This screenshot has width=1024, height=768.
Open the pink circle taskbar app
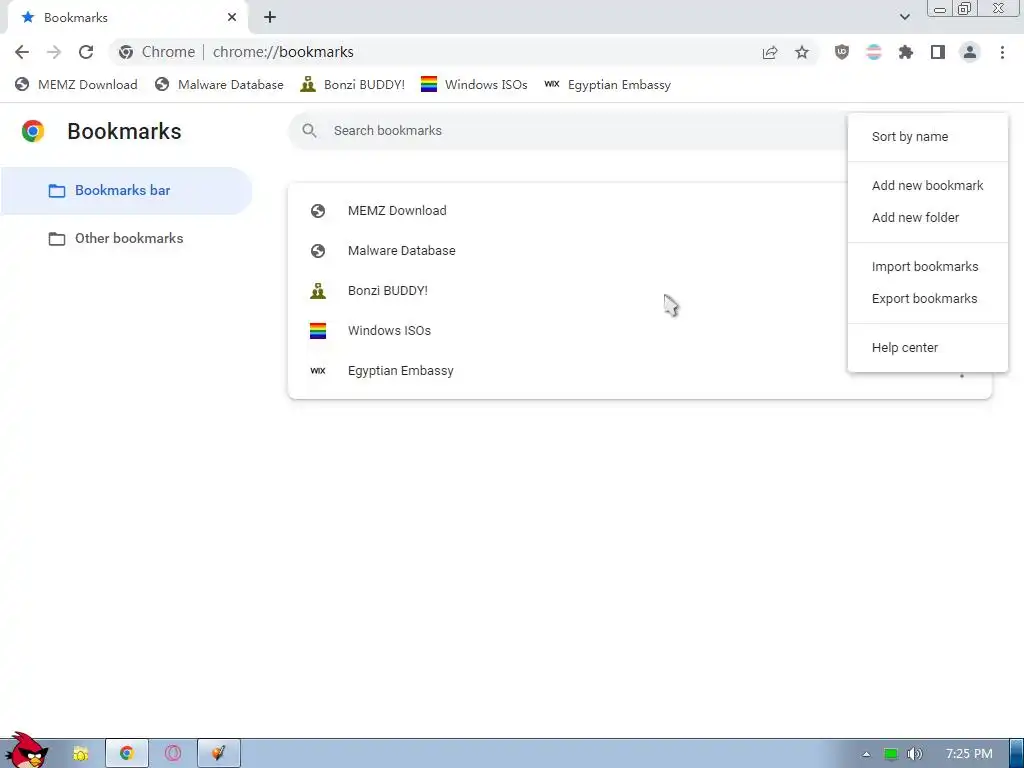[x=173, y=754]
